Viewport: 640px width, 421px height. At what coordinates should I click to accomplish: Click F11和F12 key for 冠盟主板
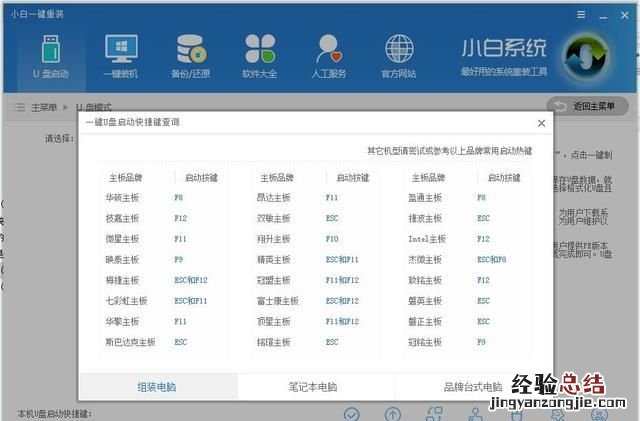tap(342, 280)
